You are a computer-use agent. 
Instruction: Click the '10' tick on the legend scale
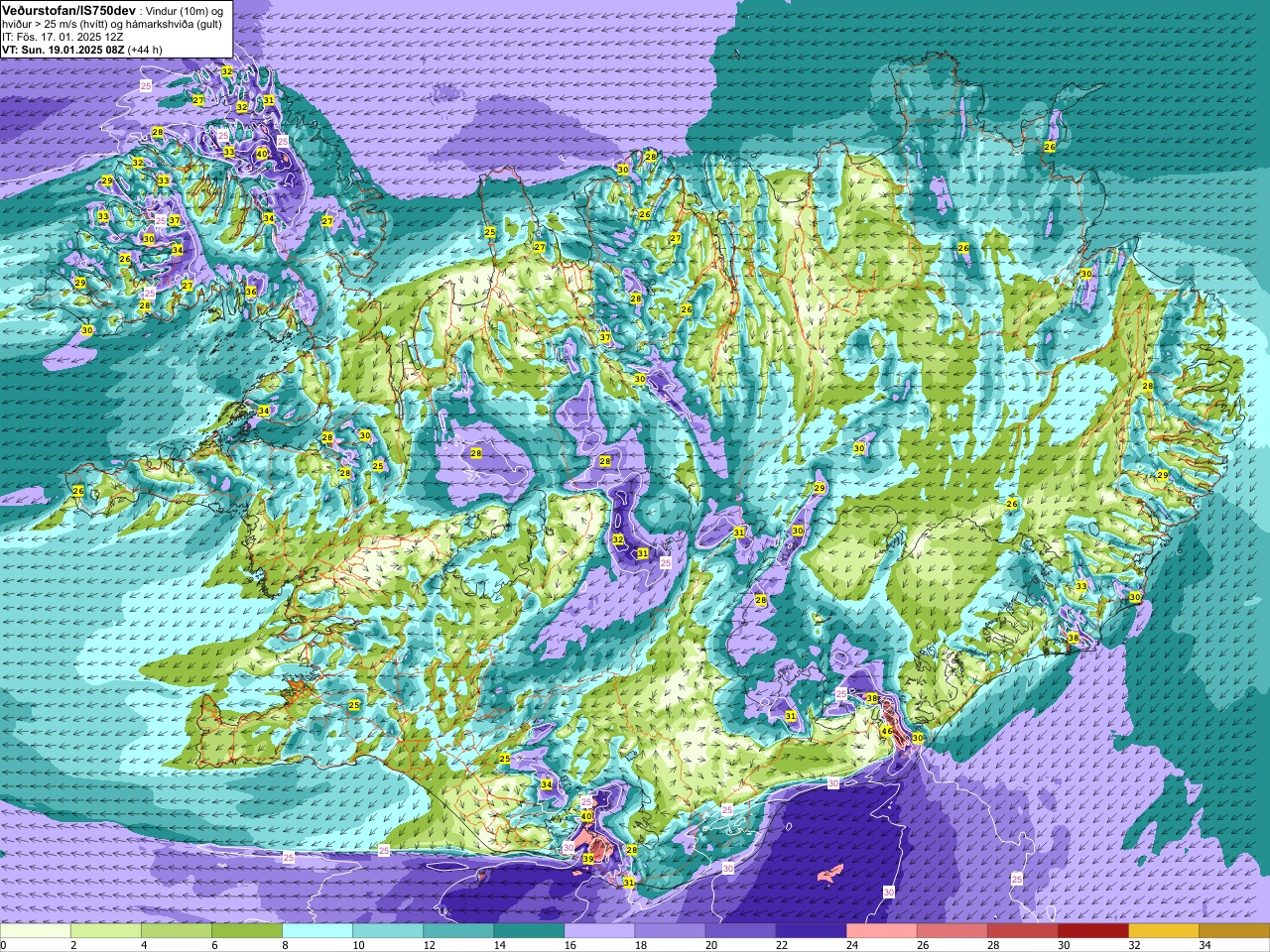359,945
